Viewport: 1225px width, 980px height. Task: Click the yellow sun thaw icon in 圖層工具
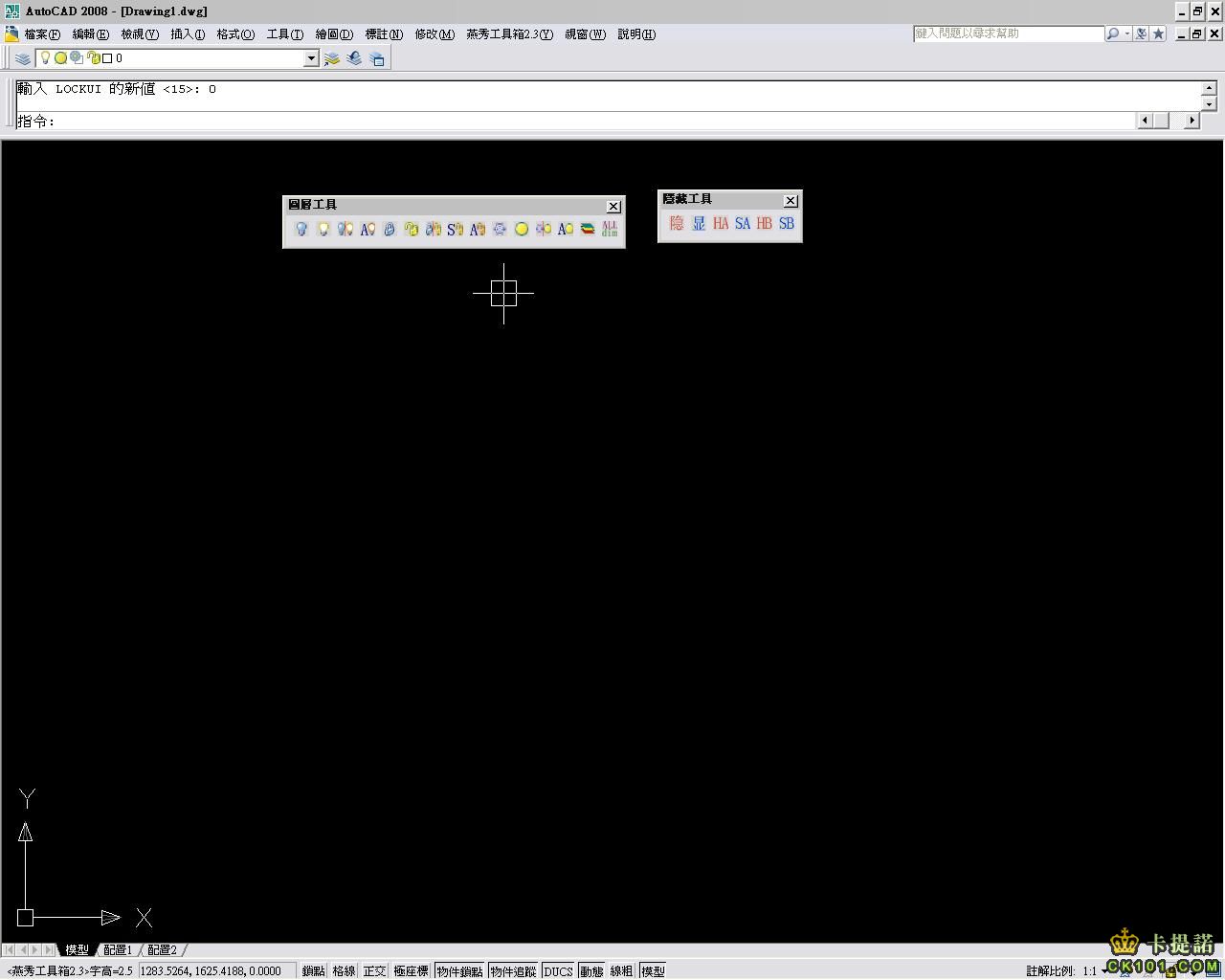click(x=522, y=229)
